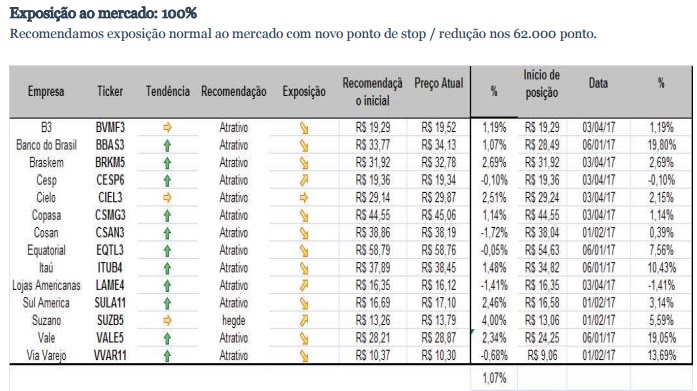
Task: Click the upward exposure arrow for CESP6
Action: [x=304, y=180]
